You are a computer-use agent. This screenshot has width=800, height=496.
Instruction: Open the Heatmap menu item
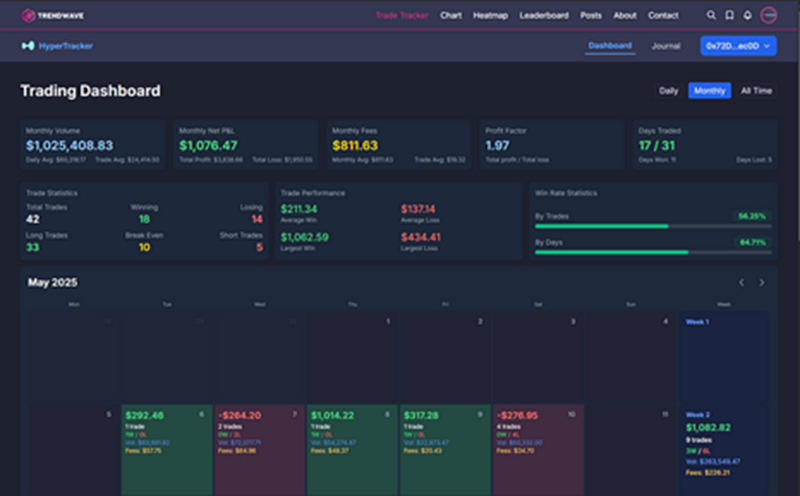(x=490, y=15)
